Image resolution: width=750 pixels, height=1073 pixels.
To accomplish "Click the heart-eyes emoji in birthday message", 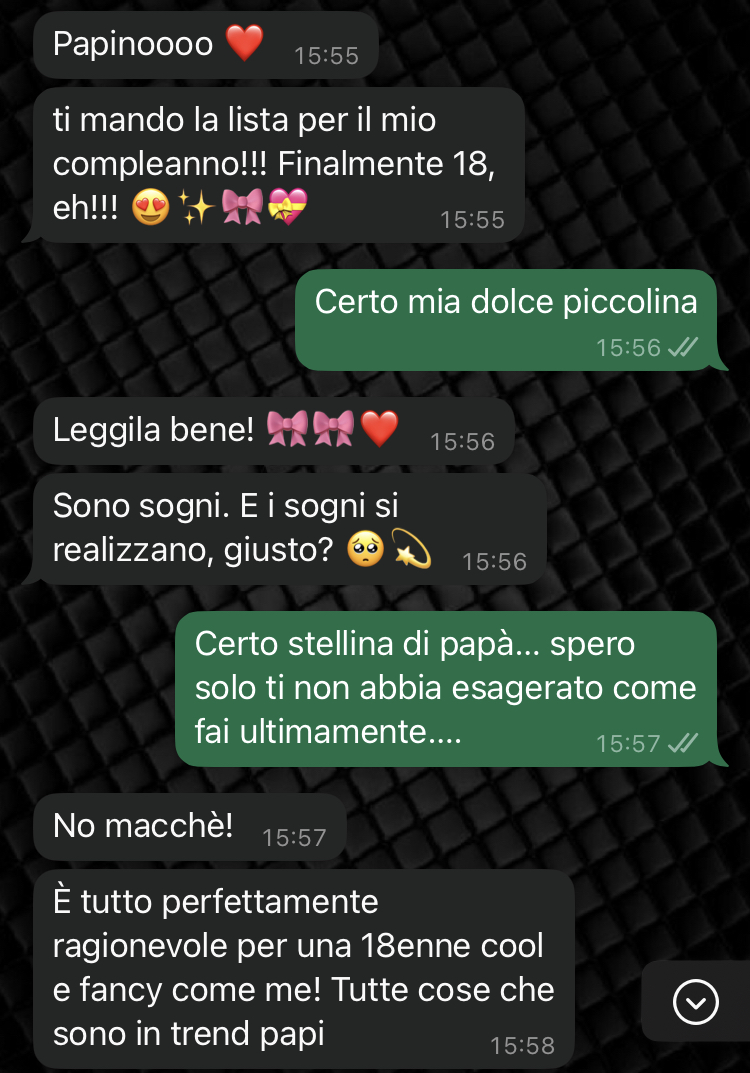I will [x=151, y=207].
